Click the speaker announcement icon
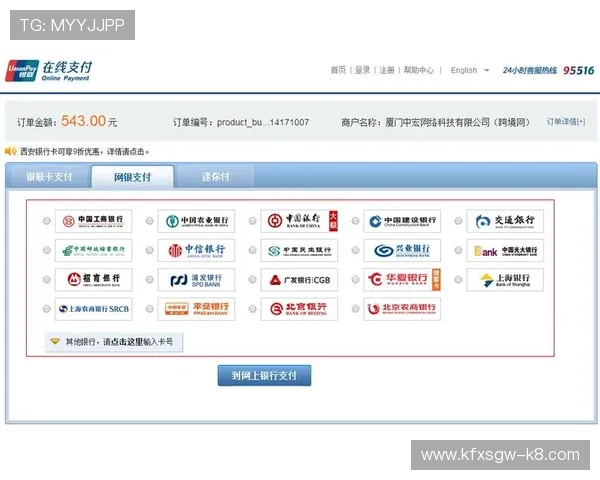 pos(10,151)
